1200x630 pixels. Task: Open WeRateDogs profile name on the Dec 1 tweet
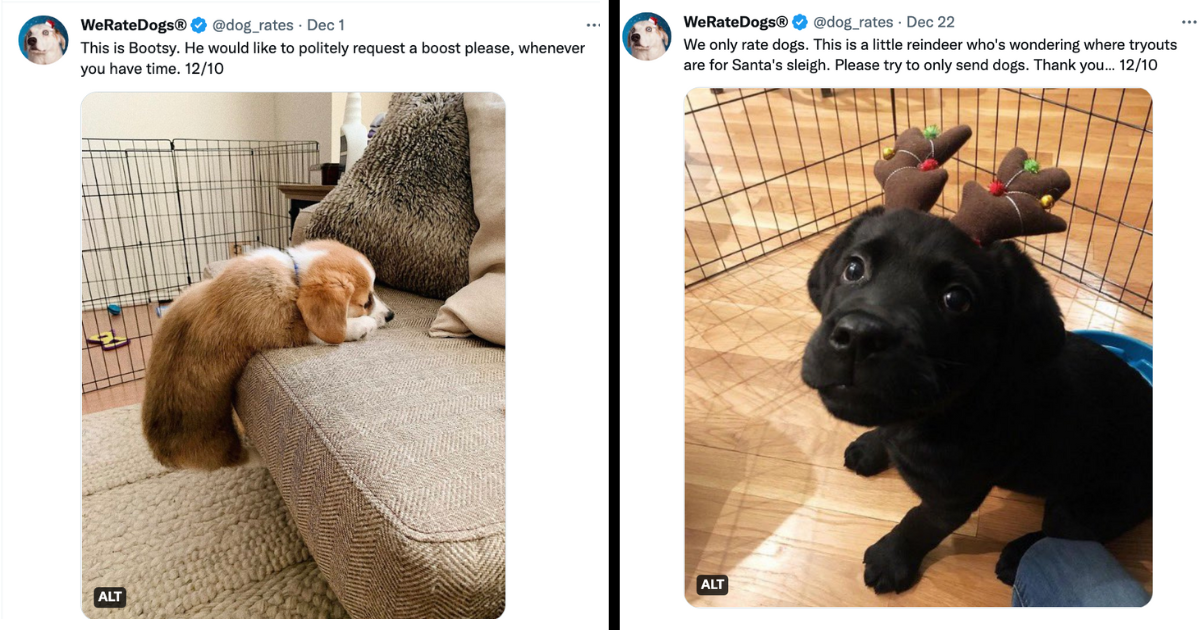pyautogui.click(x=134, y=25)
